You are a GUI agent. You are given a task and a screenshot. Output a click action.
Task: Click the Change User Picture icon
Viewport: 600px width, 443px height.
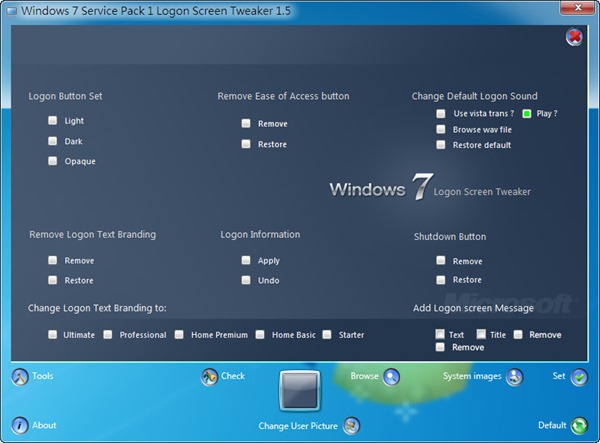[351, 426]
